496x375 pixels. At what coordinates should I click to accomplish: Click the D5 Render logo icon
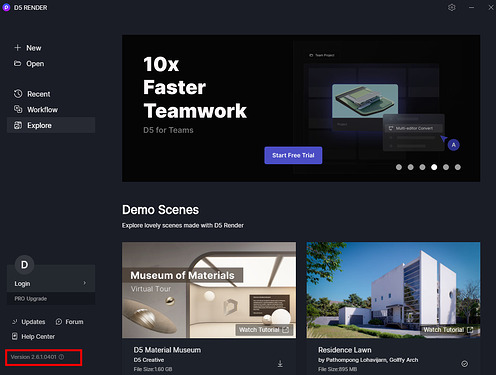click(x=6, y=7)
